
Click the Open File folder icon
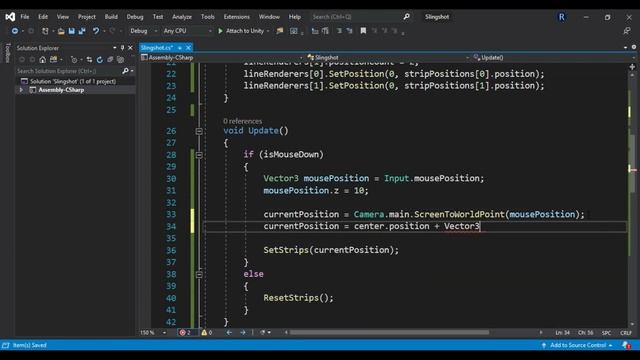61,31
